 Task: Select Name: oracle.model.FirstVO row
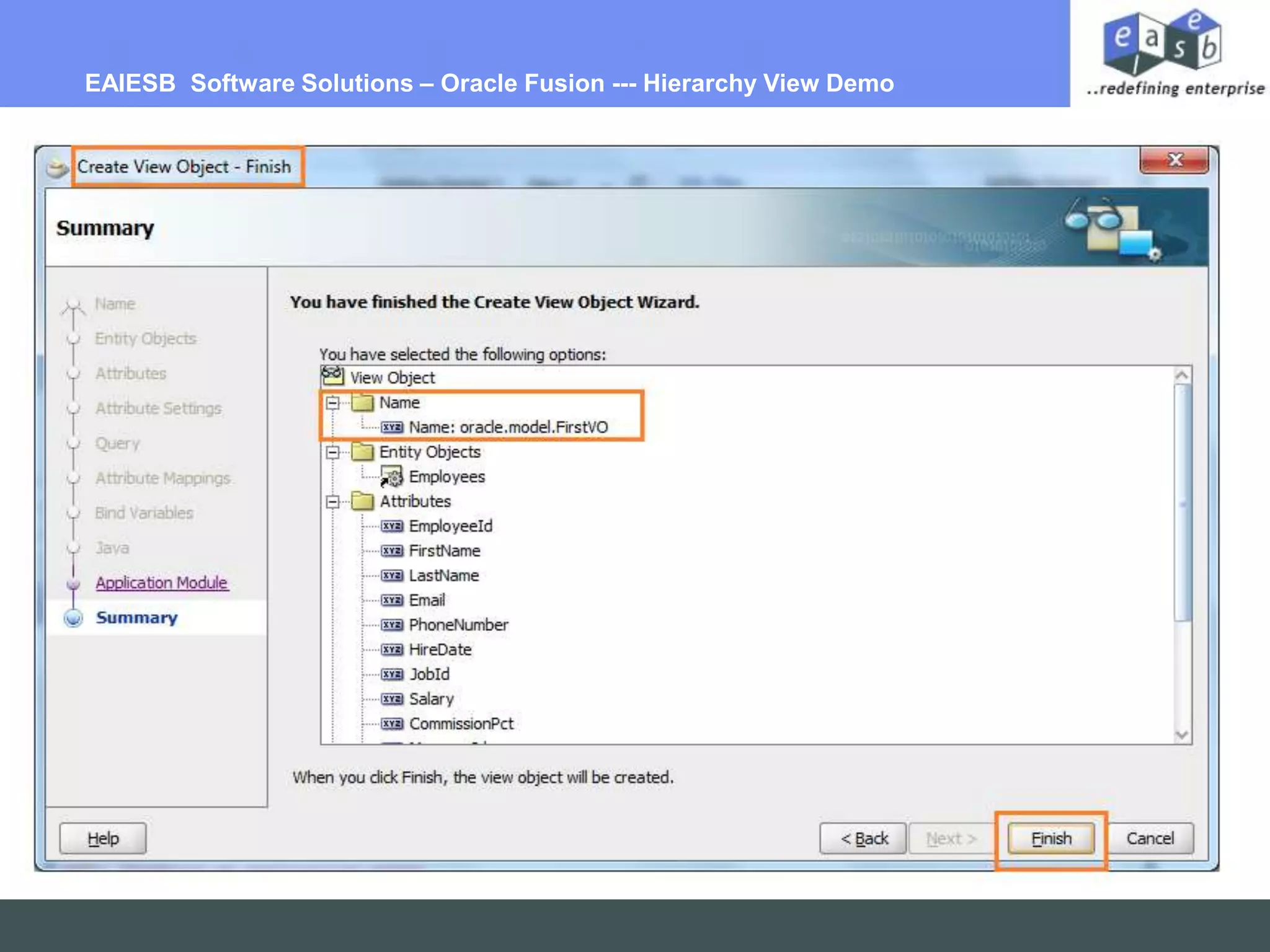point(495,427)
